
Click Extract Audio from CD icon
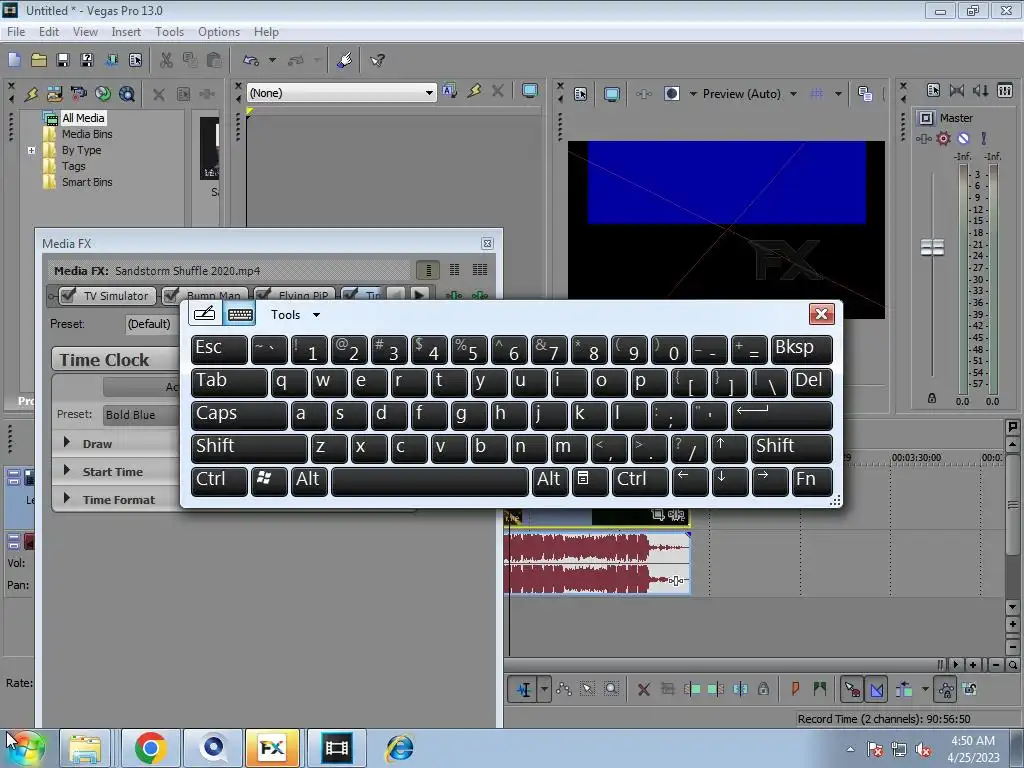click(x=103, y=94)
